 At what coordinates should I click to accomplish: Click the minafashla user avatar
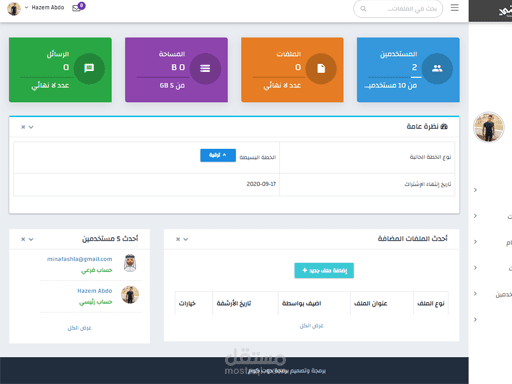pyautogui.click(x=130, y=263)
